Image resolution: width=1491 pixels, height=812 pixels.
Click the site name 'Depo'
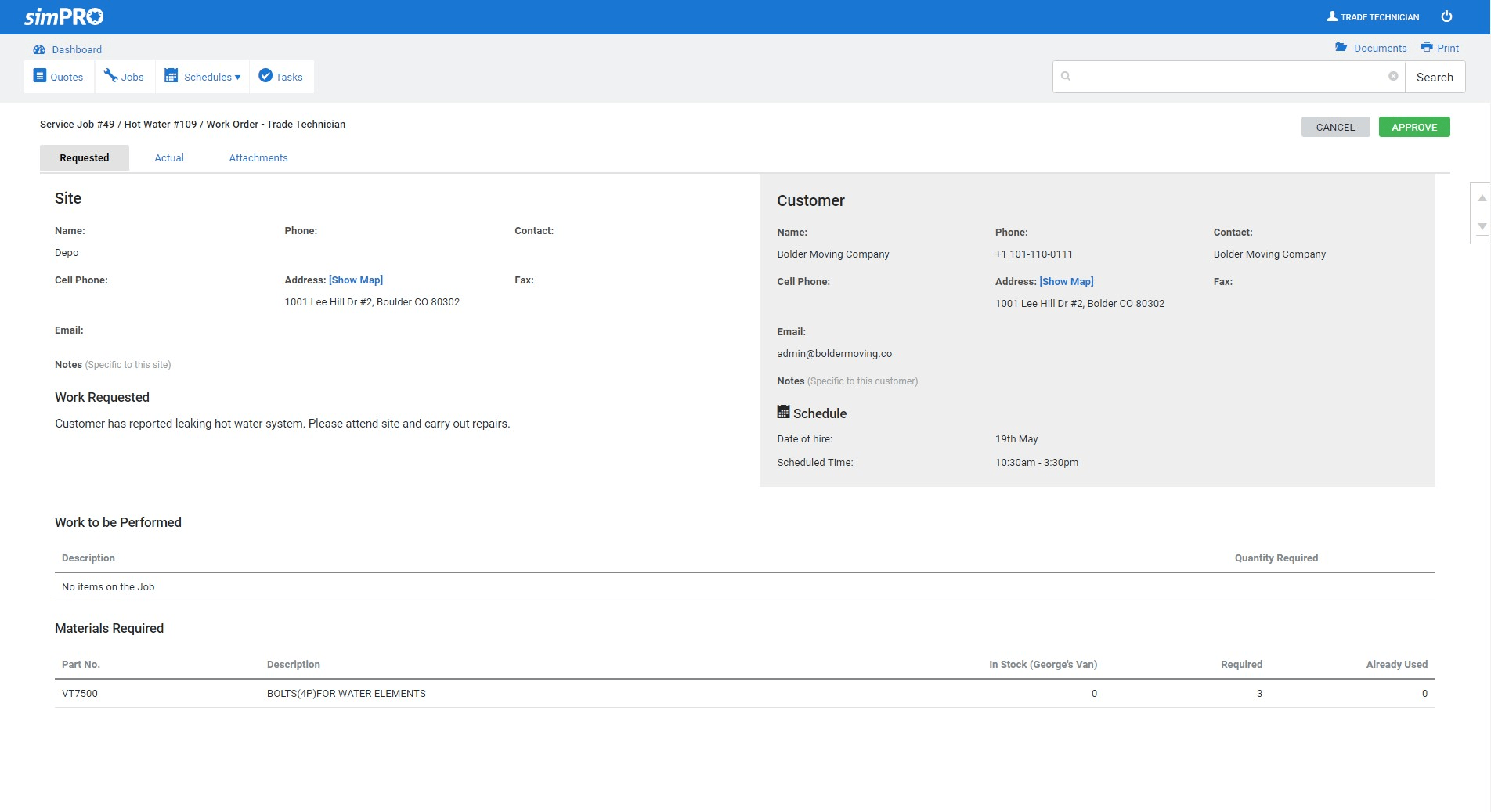pyautogui.click(x=67, y=252)
